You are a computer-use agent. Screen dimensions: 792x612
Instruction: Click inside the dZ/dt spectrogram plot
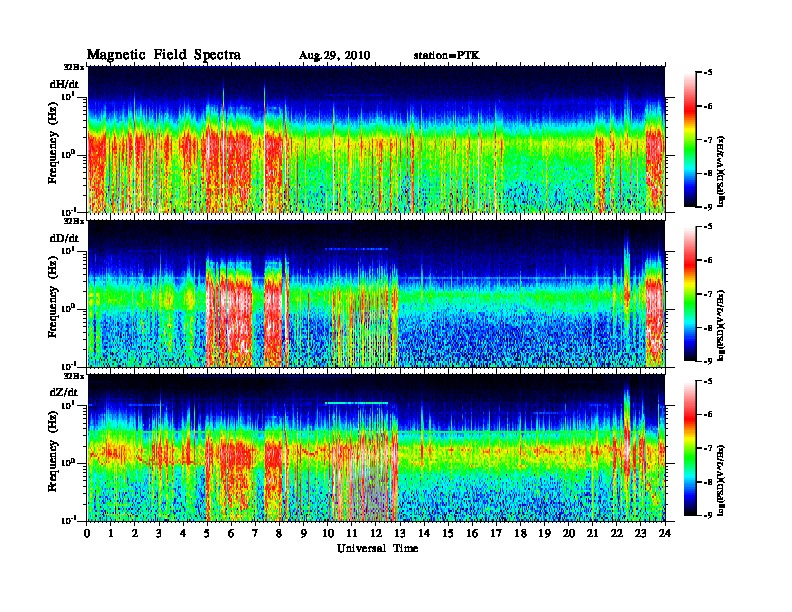[376, 448]
